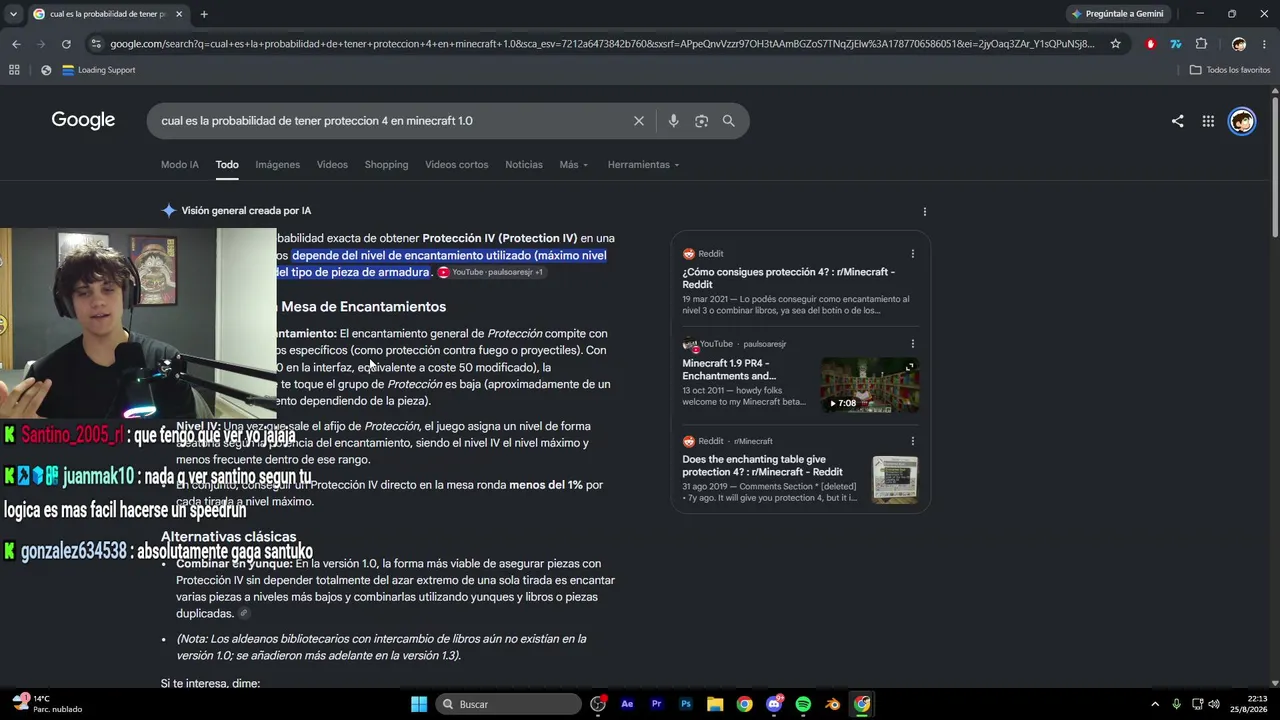Open a new browser tab
This screenshot has width=1280, height=720.
coord(204,14)
